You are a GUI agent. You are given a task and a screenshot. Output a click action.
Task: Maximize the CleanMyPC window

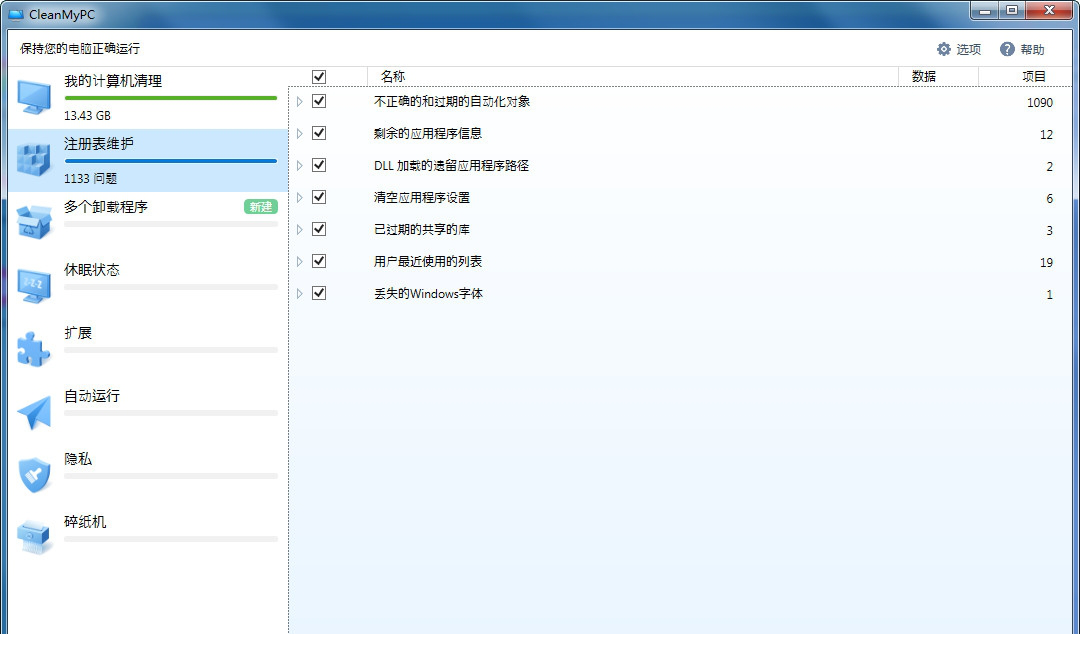1012,10
